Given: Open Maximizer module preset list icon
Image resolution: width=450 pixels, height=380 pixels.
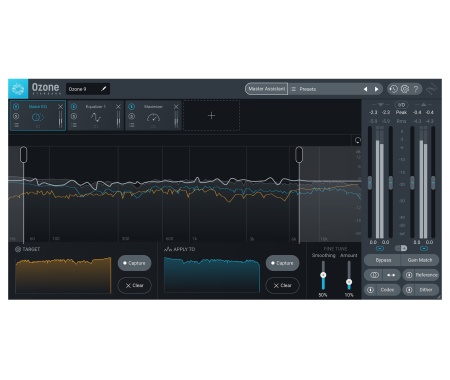Looking at the screenshot, I should [x=132, y=125].
